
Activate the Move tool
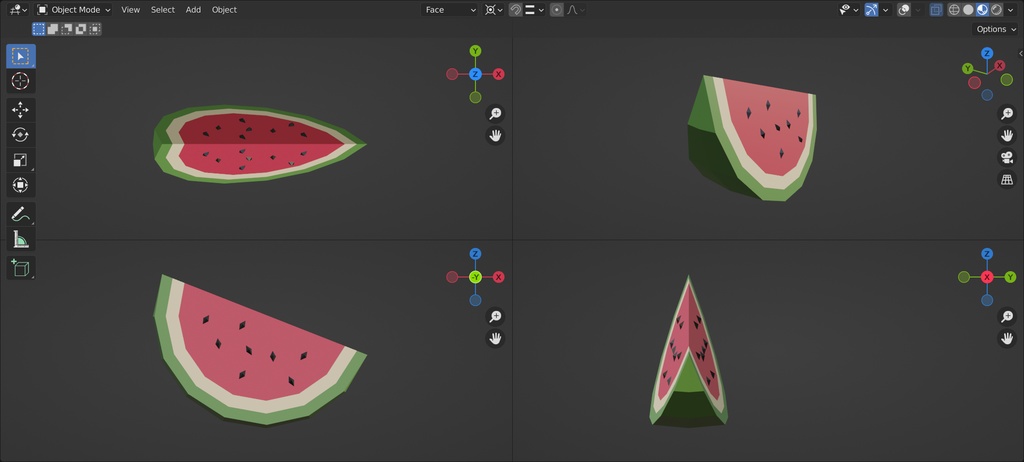(x=21, y=110)
